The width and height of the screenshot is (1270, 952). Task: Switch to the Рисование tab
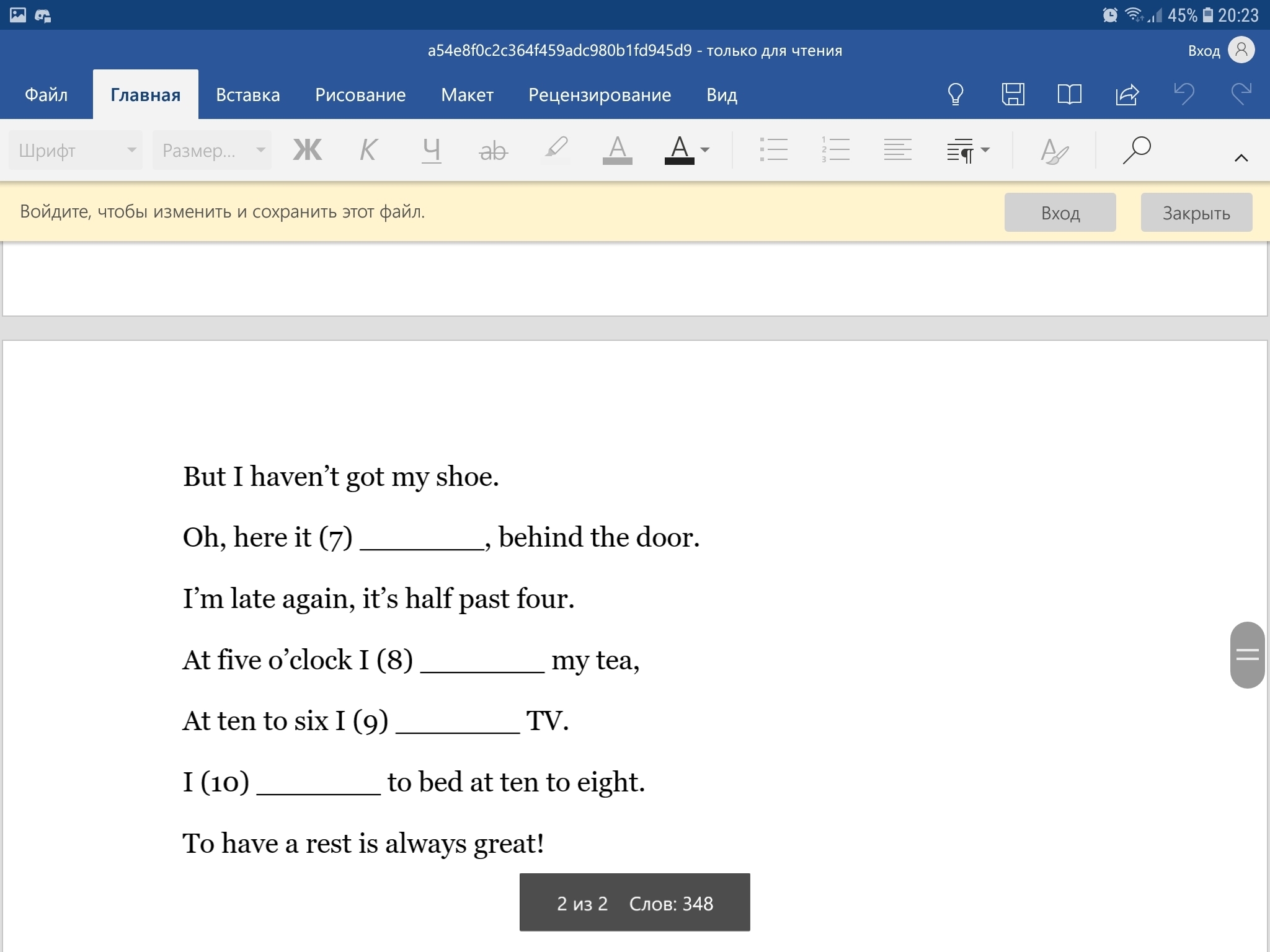[360, 95]
